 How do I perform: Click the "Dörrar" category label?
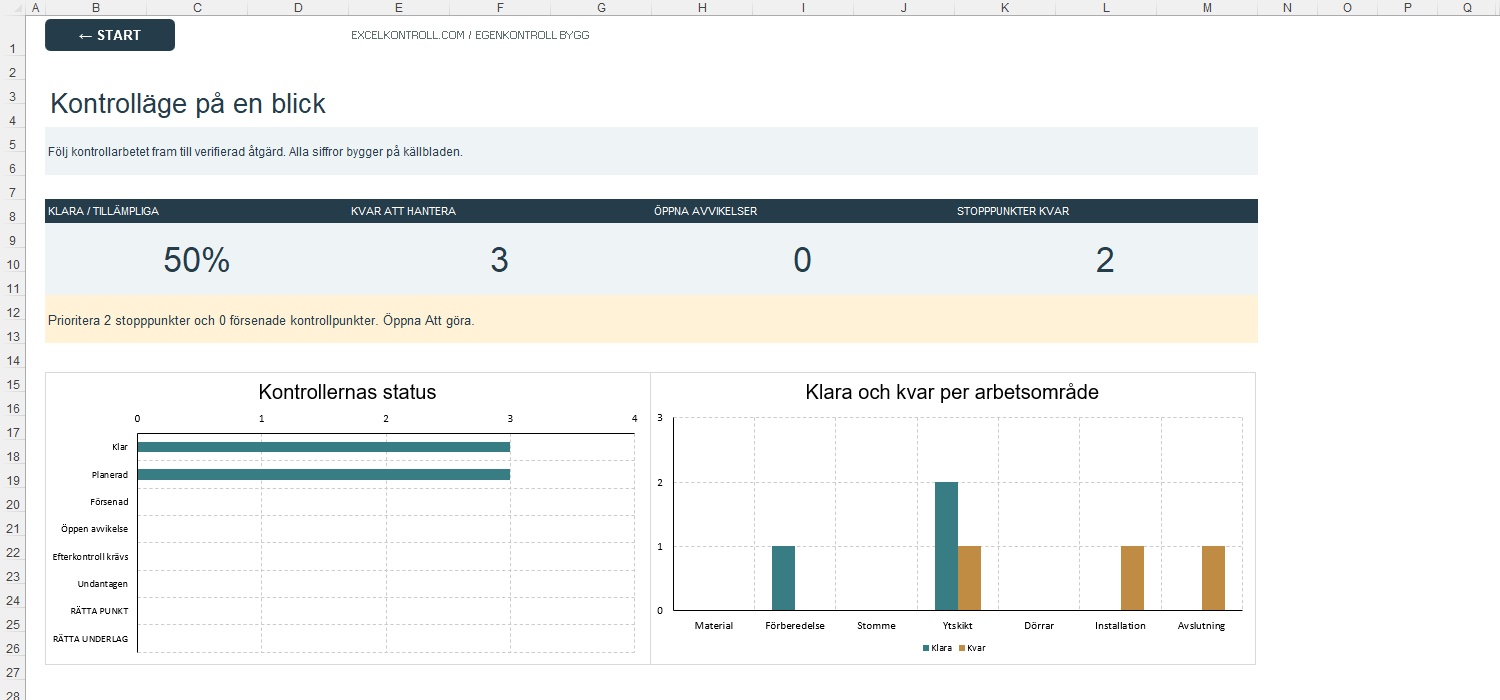click(x=1039, y=626)
